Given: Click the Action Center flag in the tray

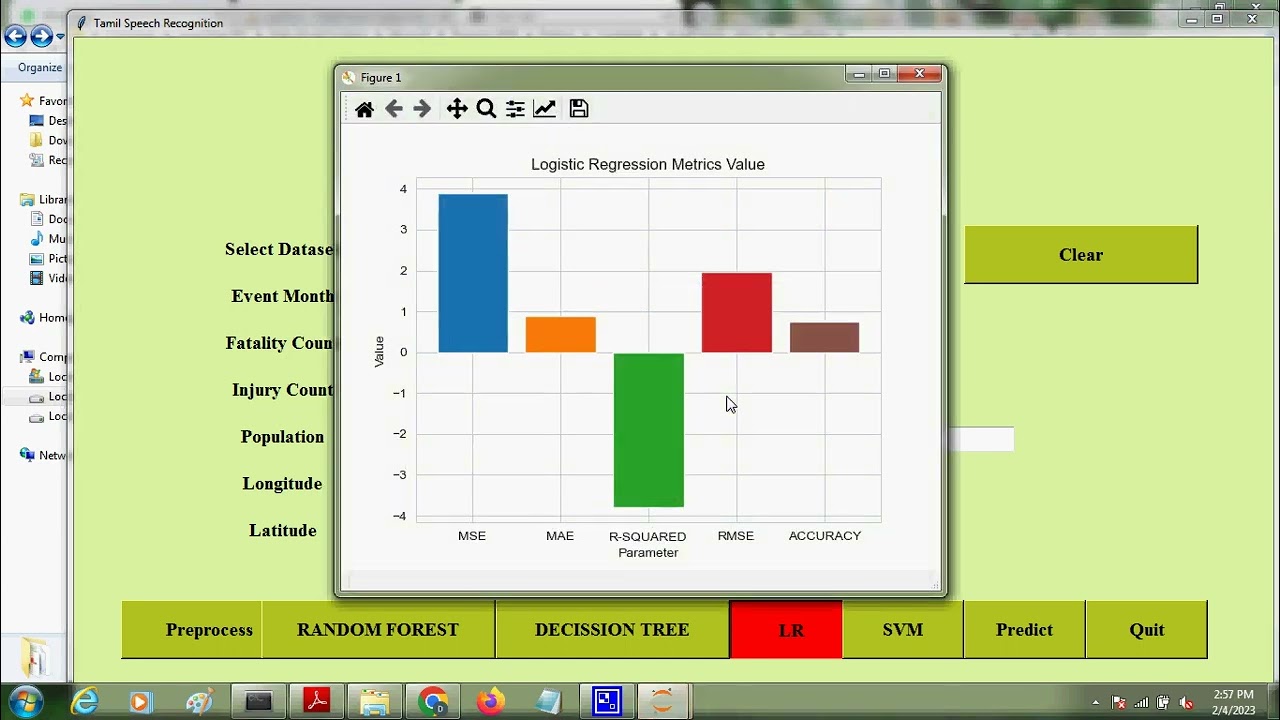Looking at the screenshot, I should click(x=1119, y=703).
